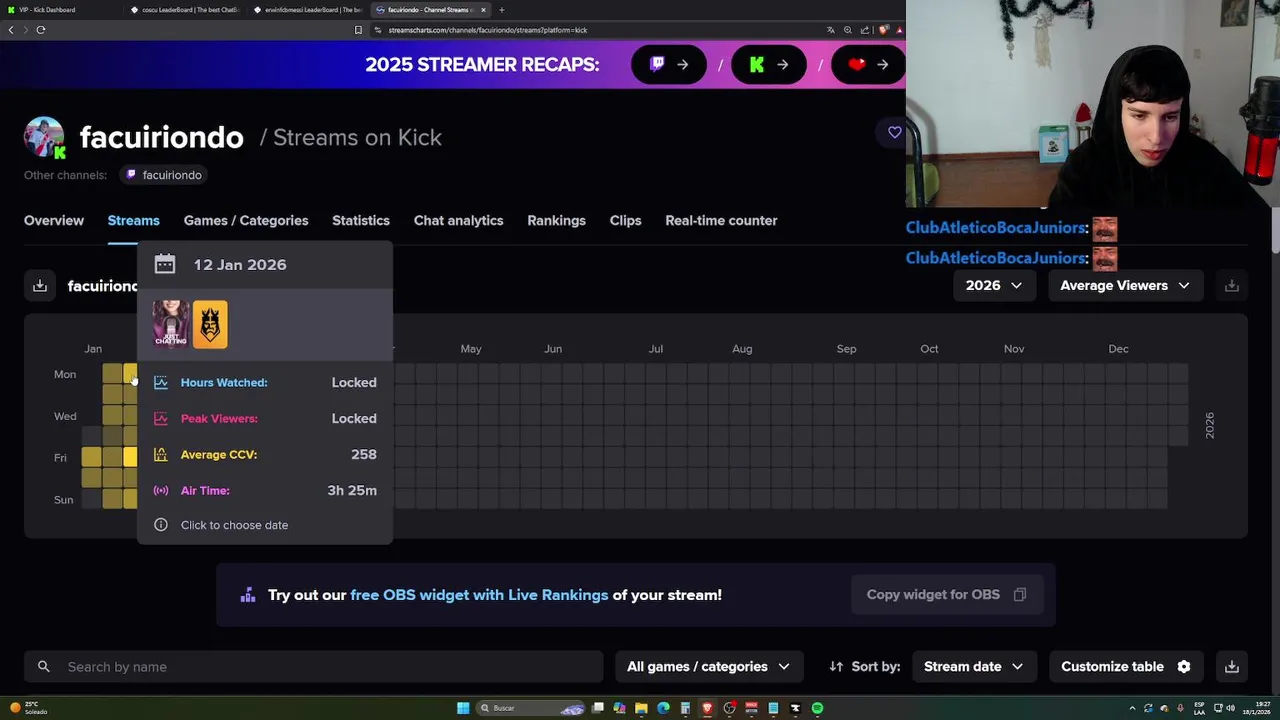Download the streams table data

1232,666
